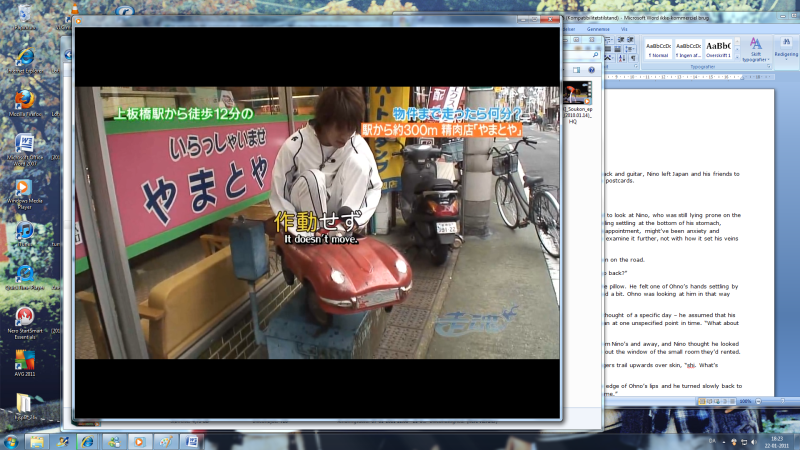
Task: Expand the Word styles gallery more arrow
Action: pos(737,56)
